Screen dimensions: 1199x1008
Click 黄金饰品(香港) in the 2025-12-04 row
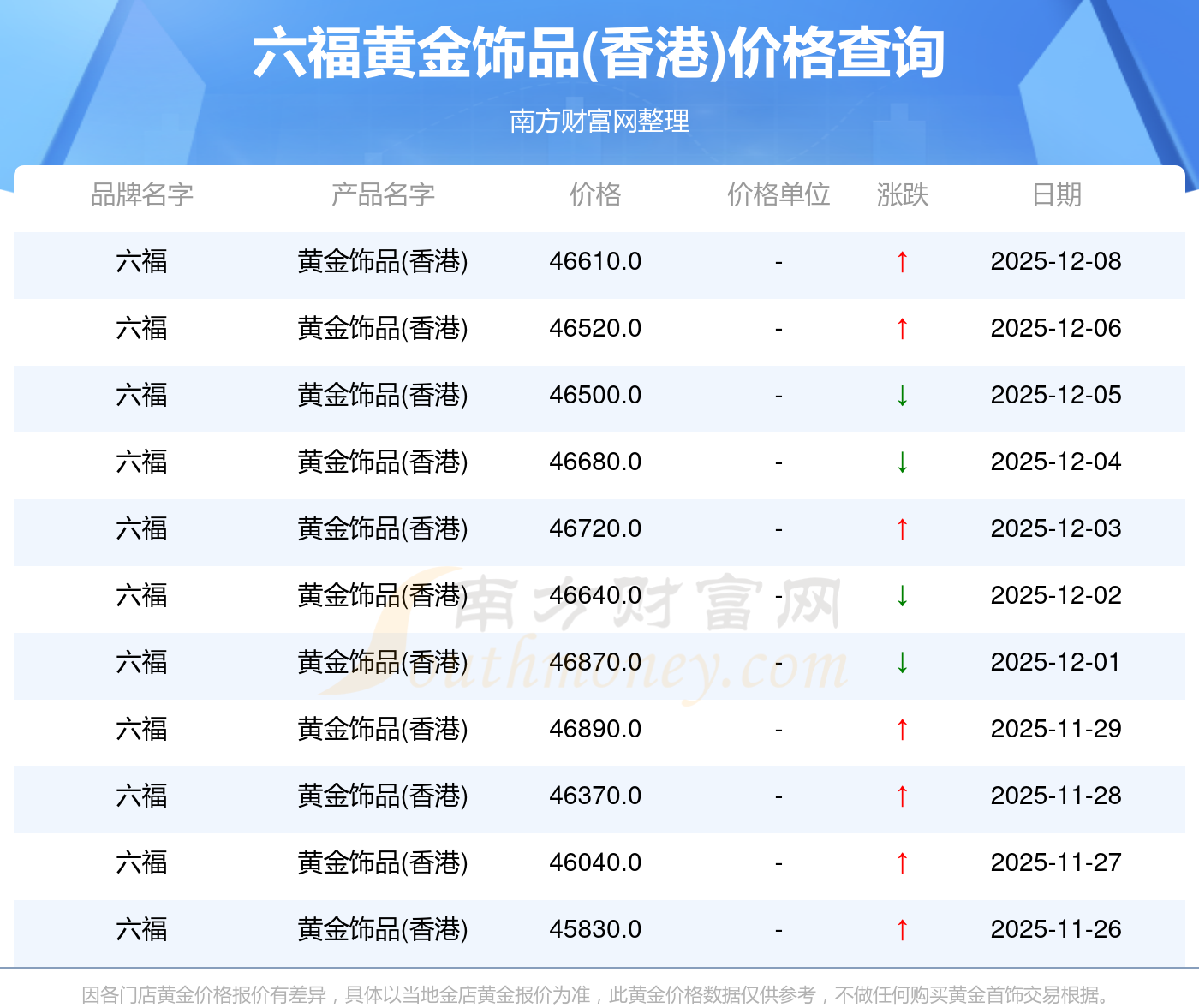(x=383, y=462)
